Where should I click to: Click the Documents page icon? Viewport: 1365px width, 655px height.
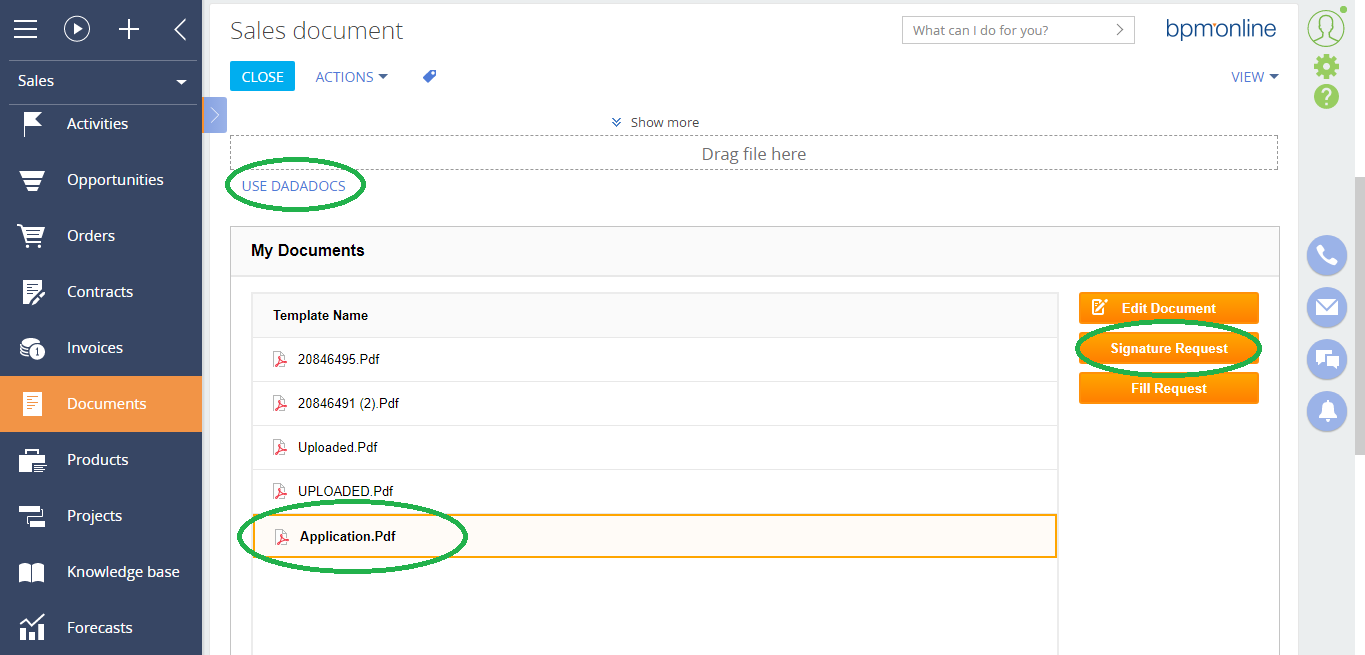coord(33,404)
